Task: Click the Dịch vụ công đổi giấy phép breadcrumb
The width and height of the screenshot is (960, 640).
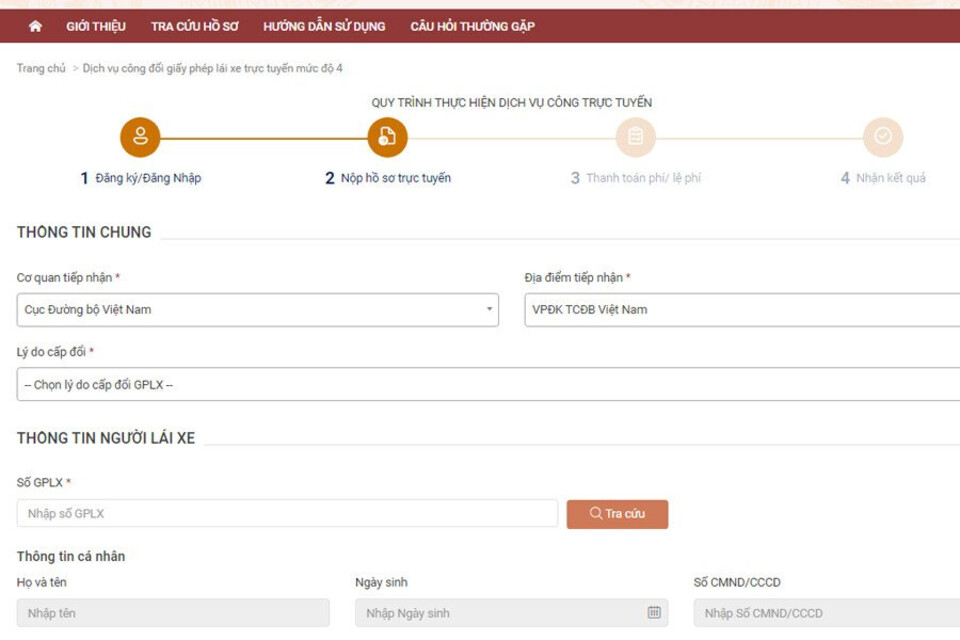Action: pos(212,68)
